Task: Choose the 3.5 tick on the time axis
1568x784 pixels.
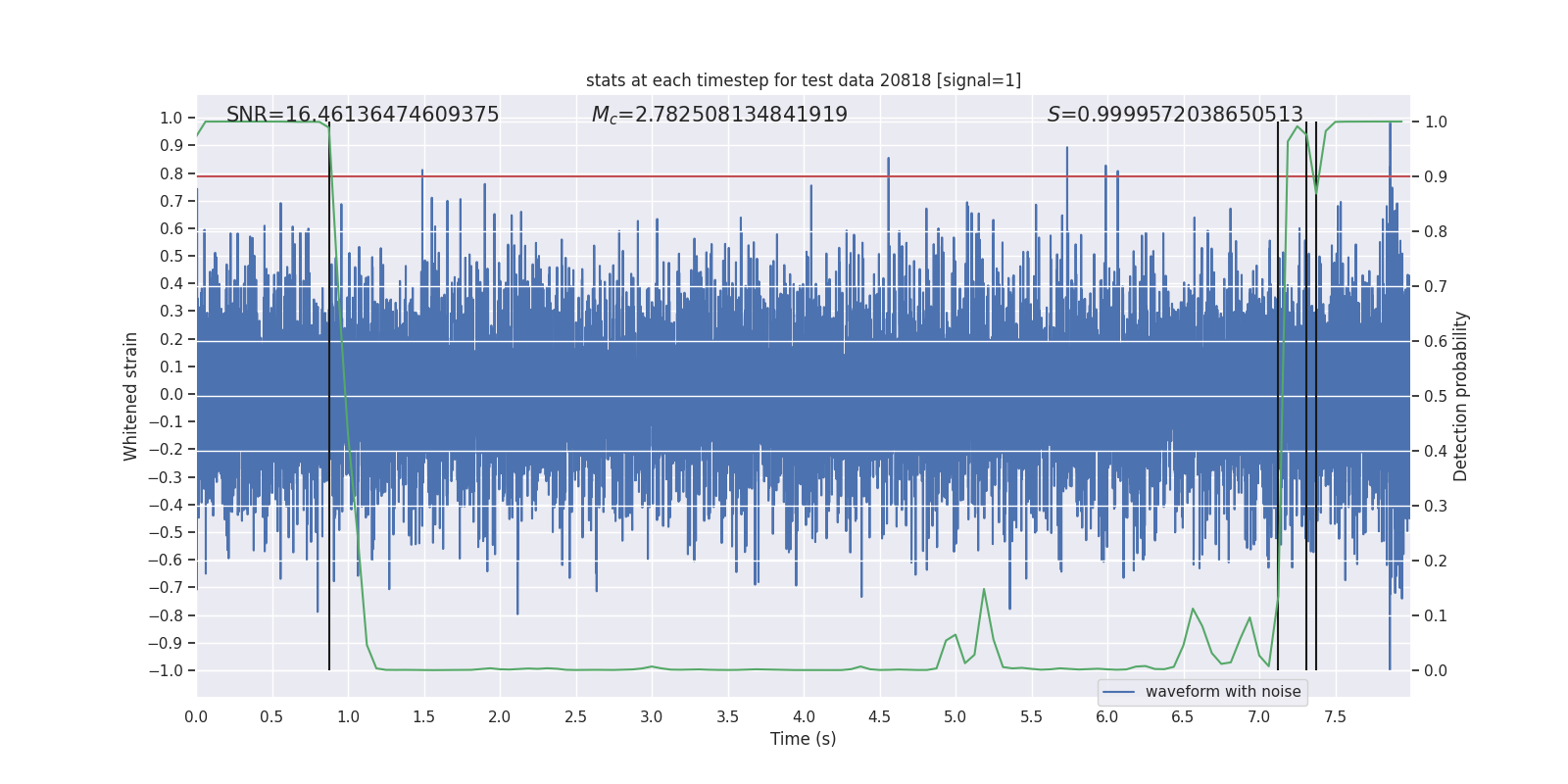Action: tap(727, 716)
